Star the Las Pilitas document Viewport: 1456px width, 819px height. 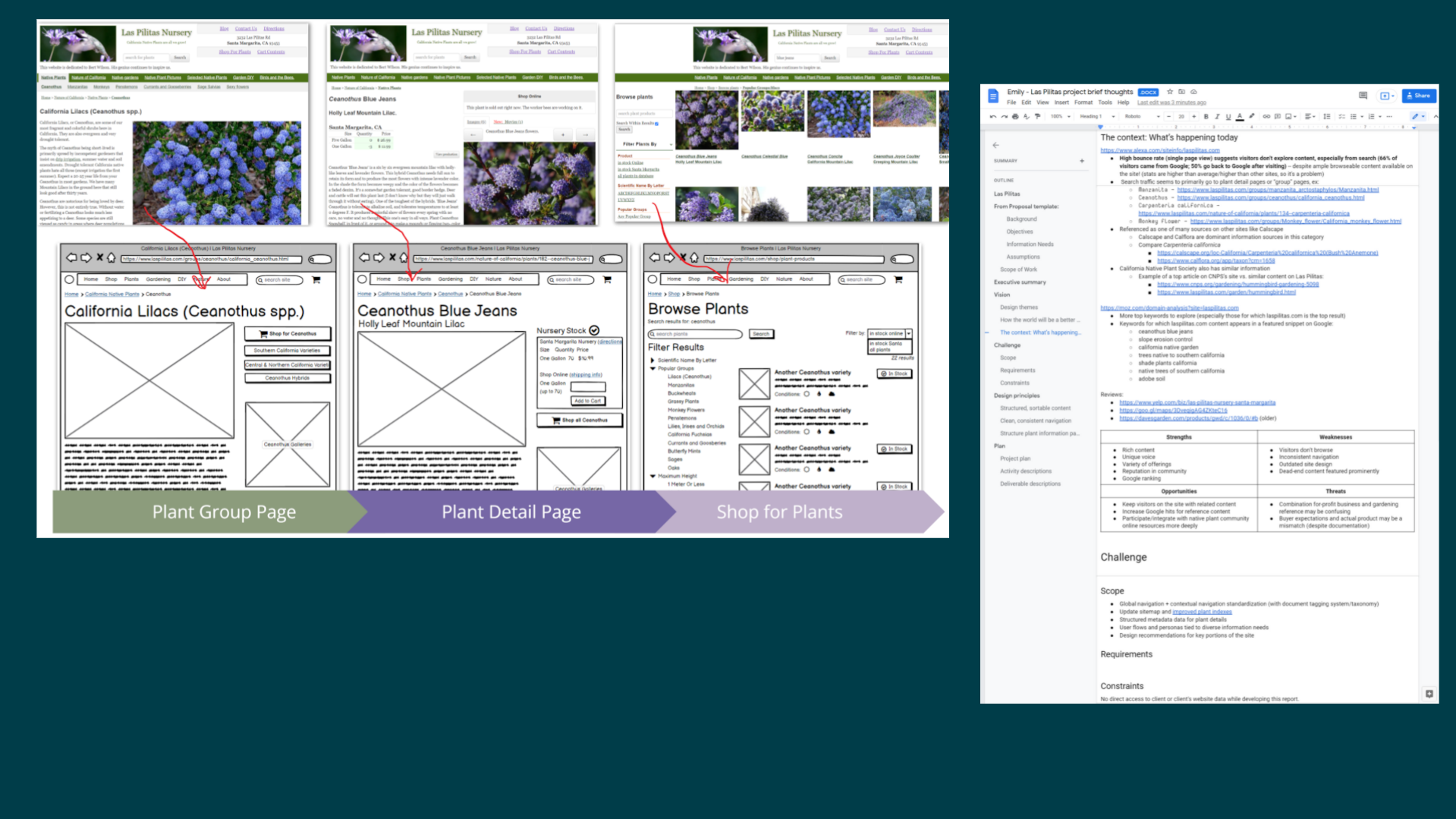tap(1170, 92)
